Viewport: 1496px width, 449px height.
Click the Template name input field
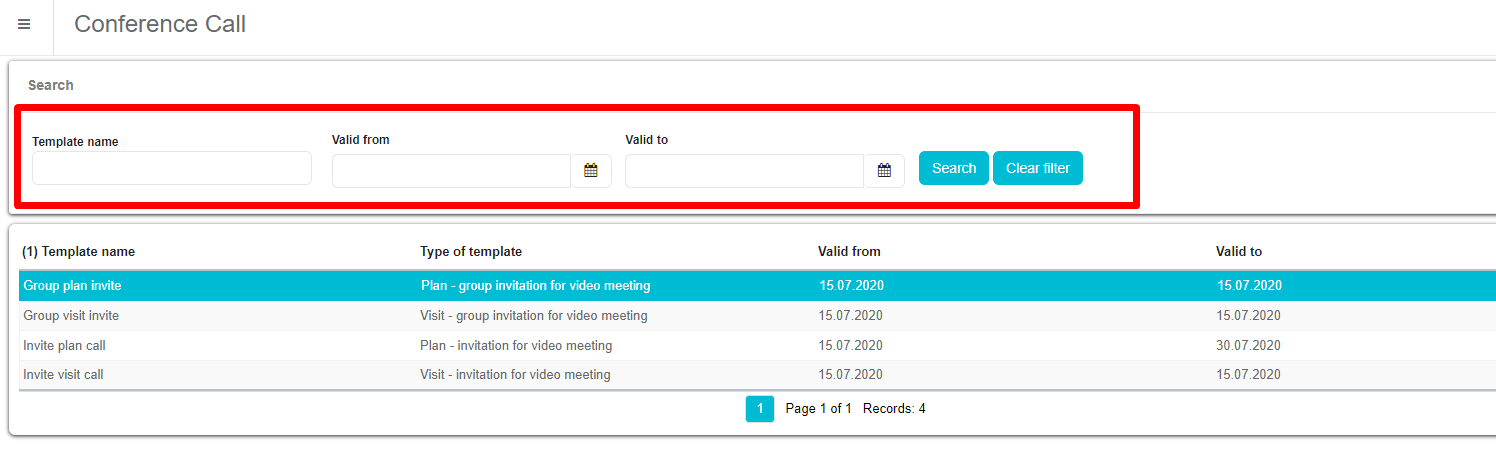pyautogui.click(x=172, y=168)
